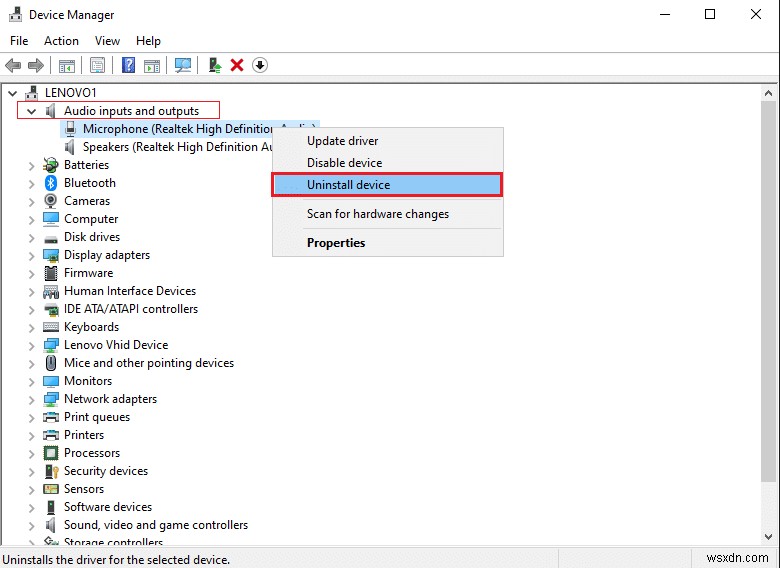Collapse the LENOVO1 root node
The image size is (780, 568).
12,93
